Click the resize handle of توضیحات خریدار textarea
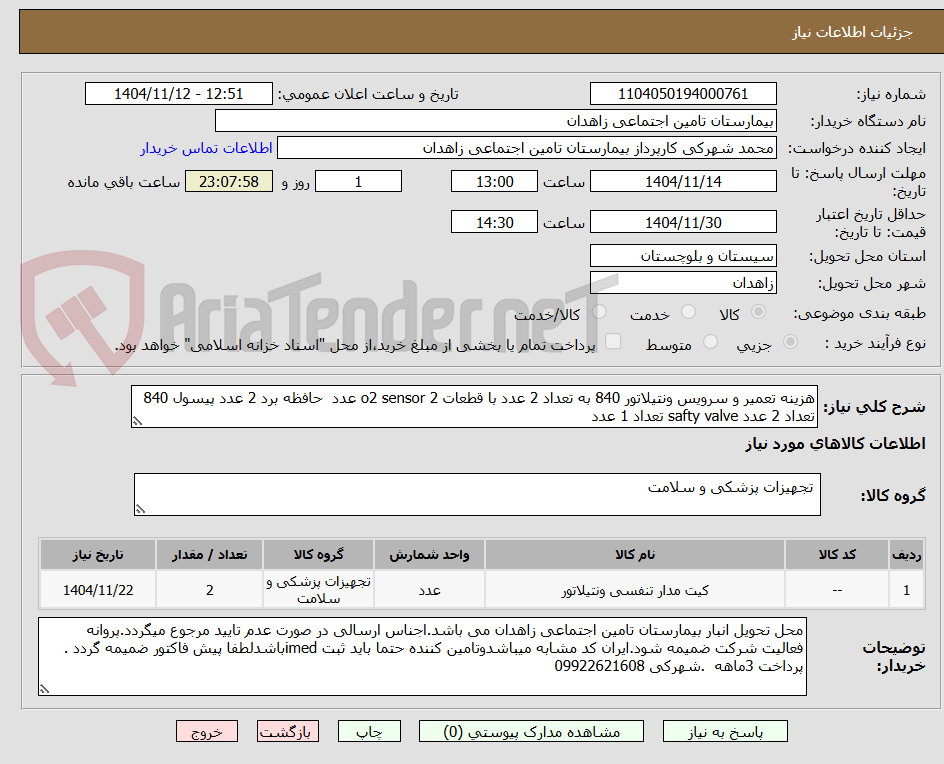 tap(45, 689)
